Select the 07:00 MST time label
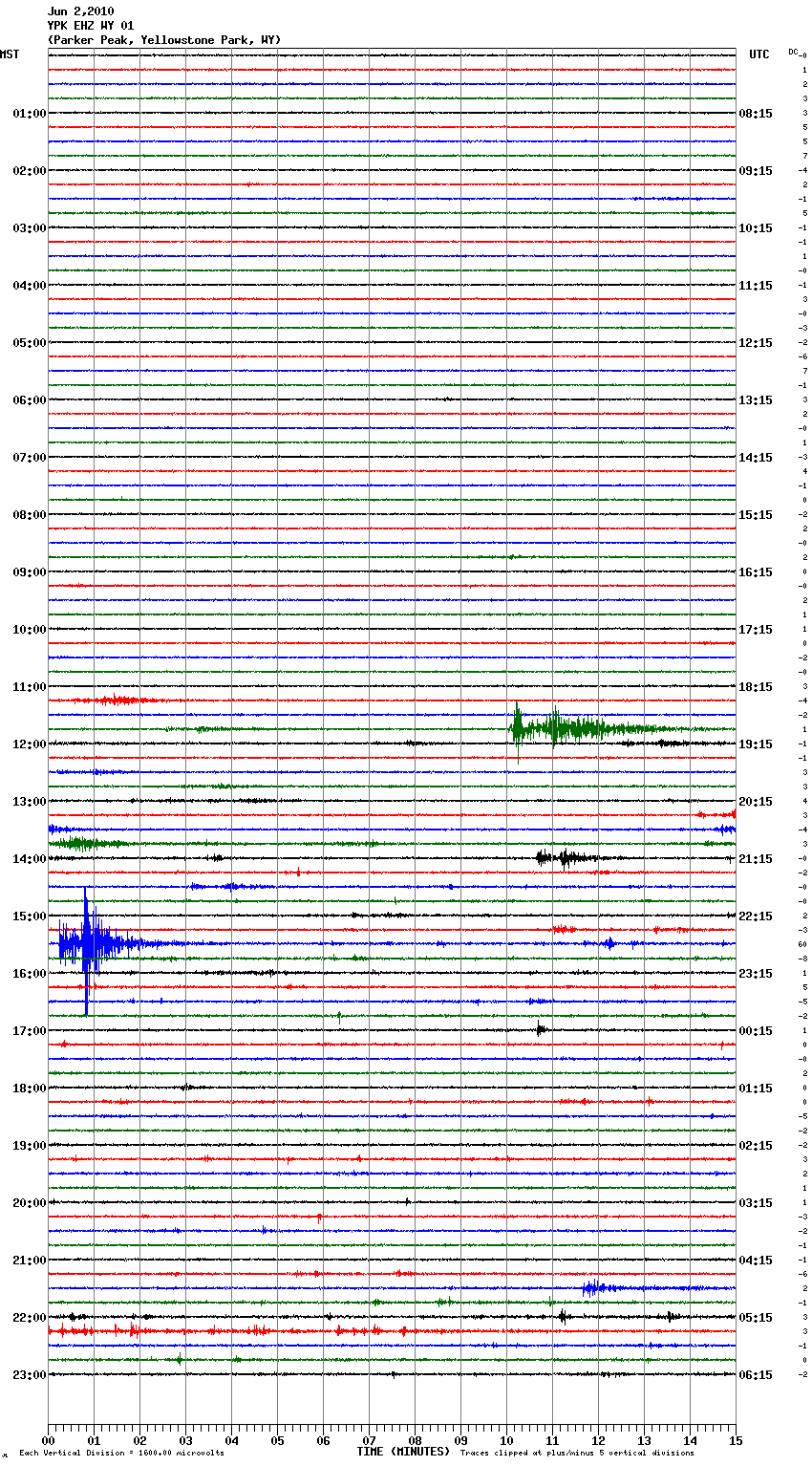 click(30, 458)
